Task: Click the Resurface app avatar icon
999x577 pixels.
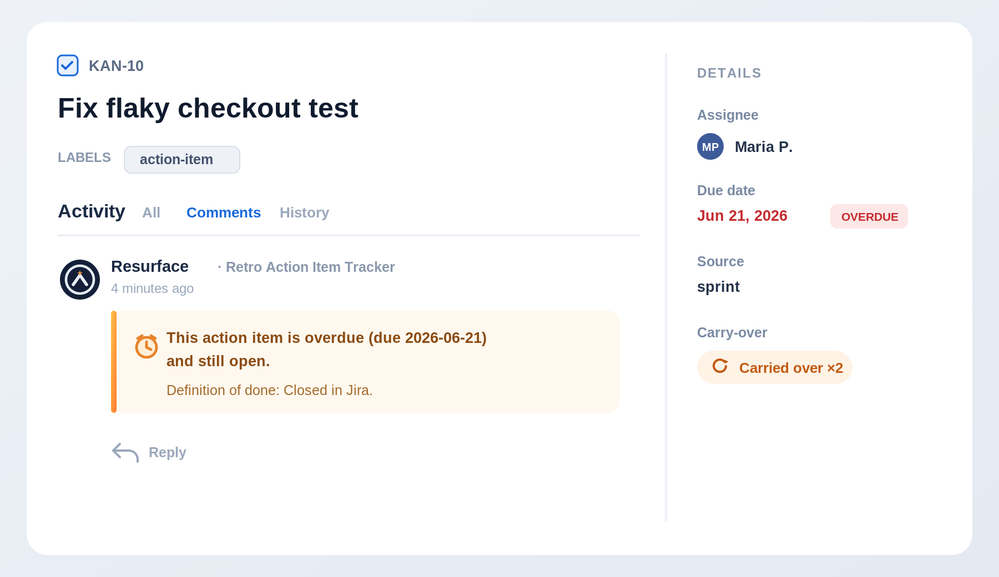Action: click(80, 280)
